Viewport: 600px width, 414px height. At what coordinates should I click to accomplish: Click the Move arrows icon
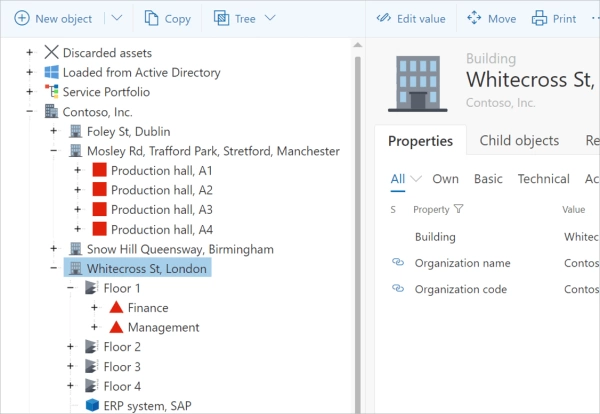pos(474,18)
